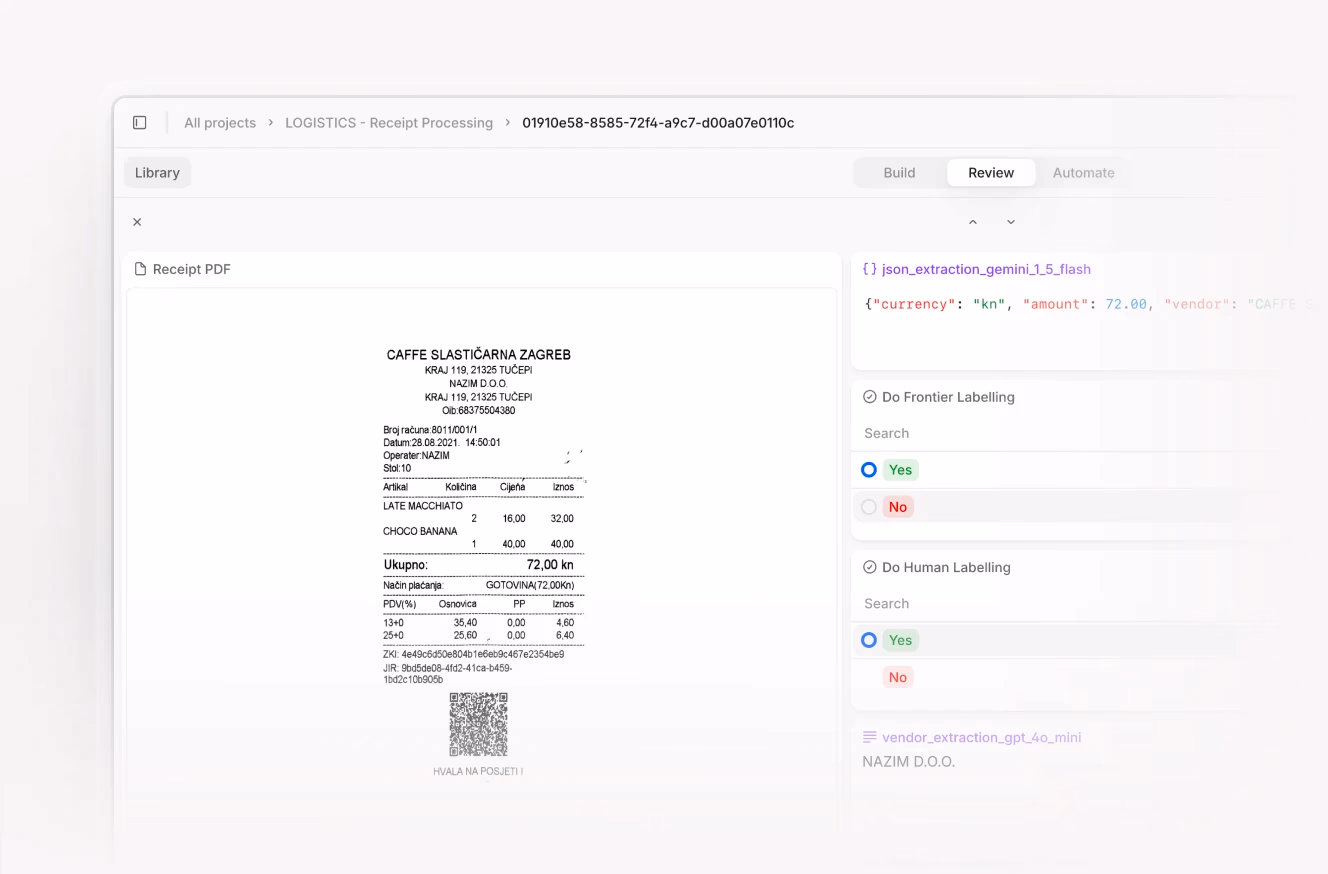Switch to the Automate tab
Image resolution: width=1328 pixels, height=874 pixels.
1083,173
